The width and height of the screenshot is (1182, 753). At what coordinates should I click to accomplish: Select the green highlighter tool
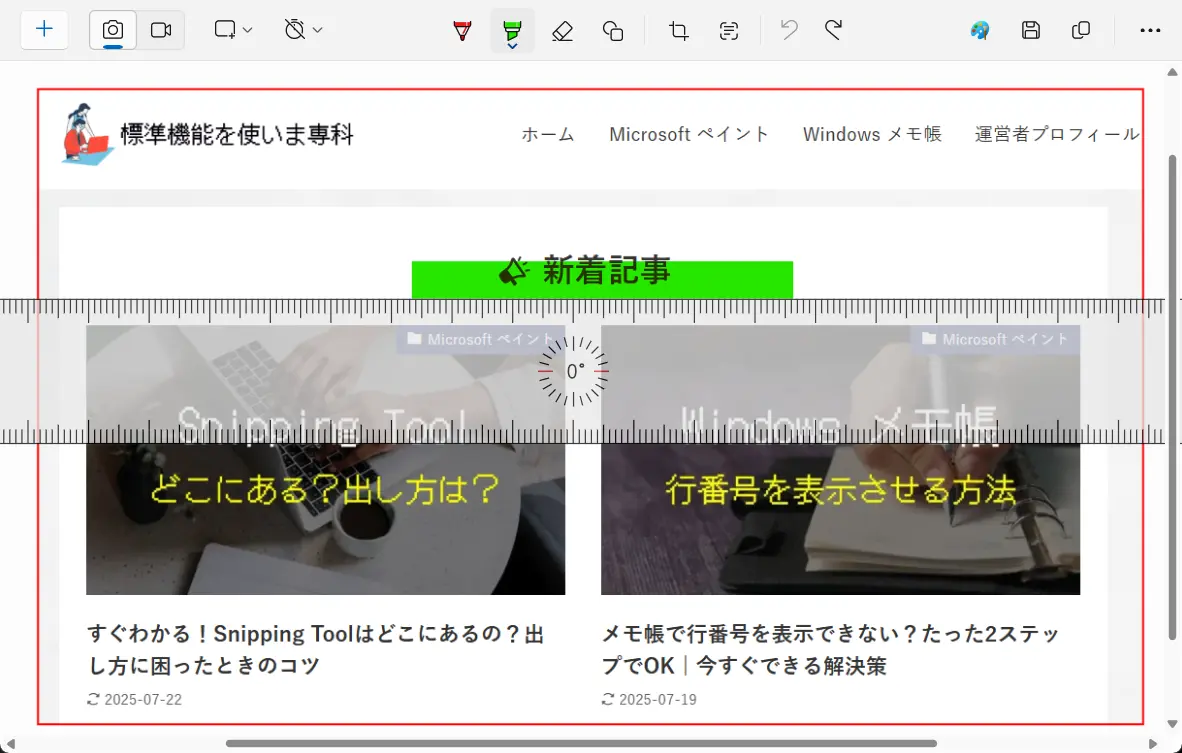pos(512,29)
